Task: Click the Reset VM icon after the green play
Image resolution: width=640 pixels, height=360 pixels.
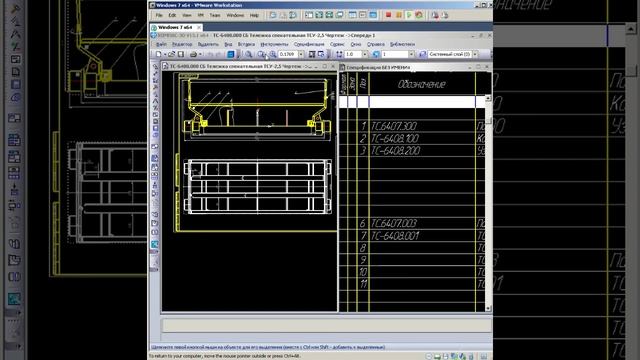Action: click(419, 15)
